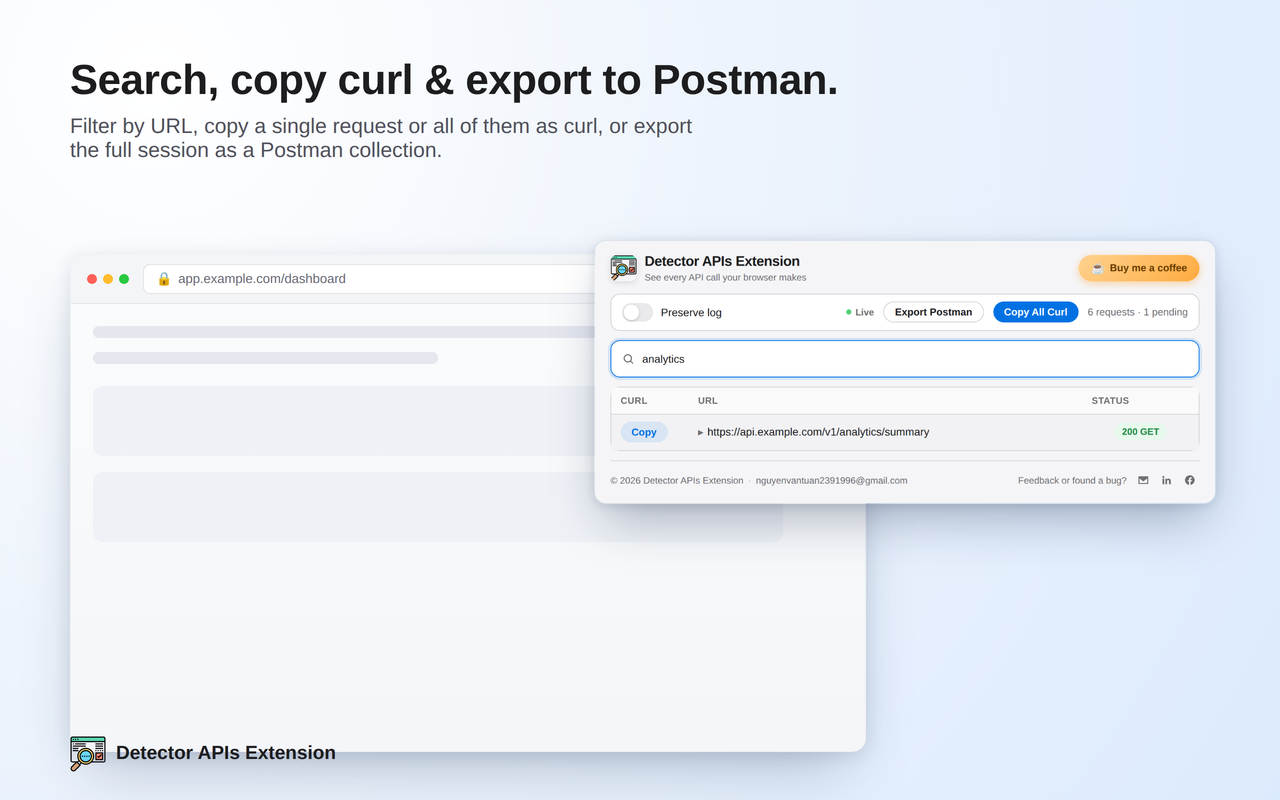Close the browser window with the red dot

coord(92,279)
